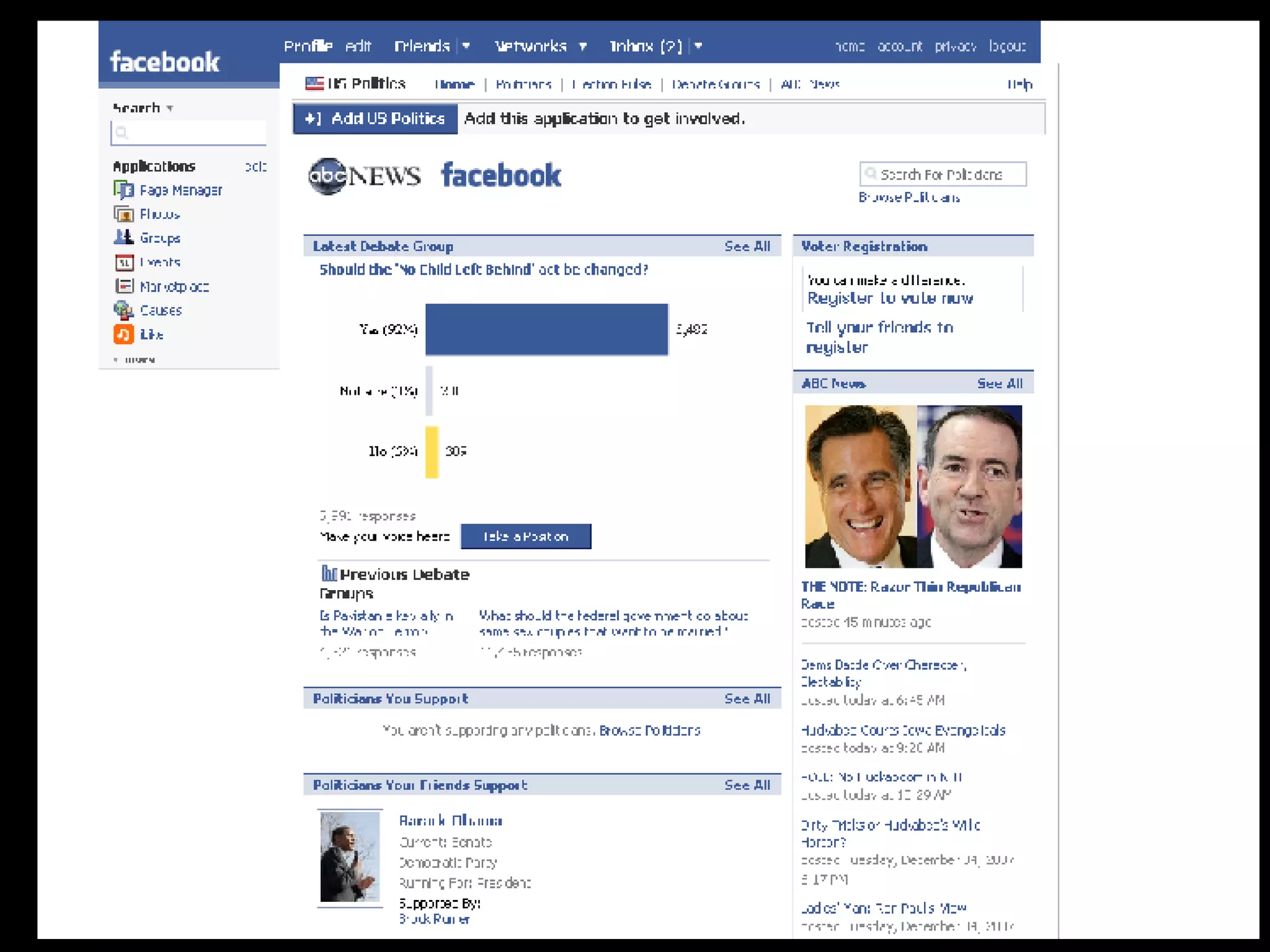
Task: Open the Debate Groups tab
Action: coord(716,84)
